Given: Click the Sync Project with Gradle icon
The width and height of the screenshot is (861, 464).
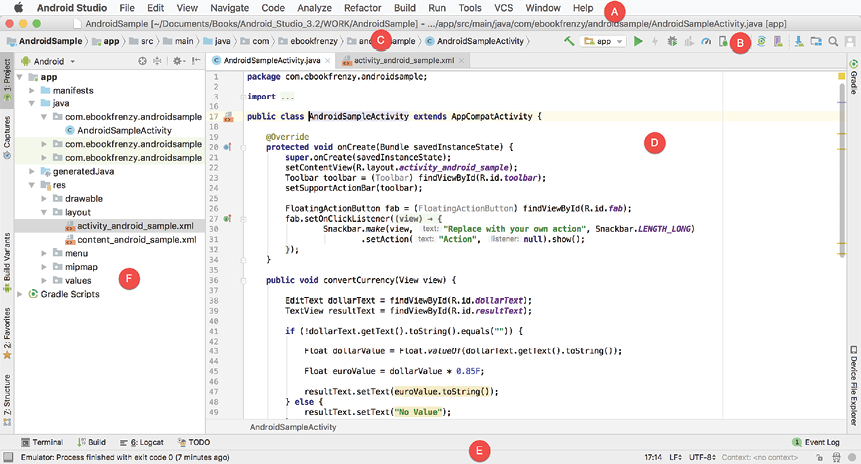Looking at the screenshot, I should point(761,41).
